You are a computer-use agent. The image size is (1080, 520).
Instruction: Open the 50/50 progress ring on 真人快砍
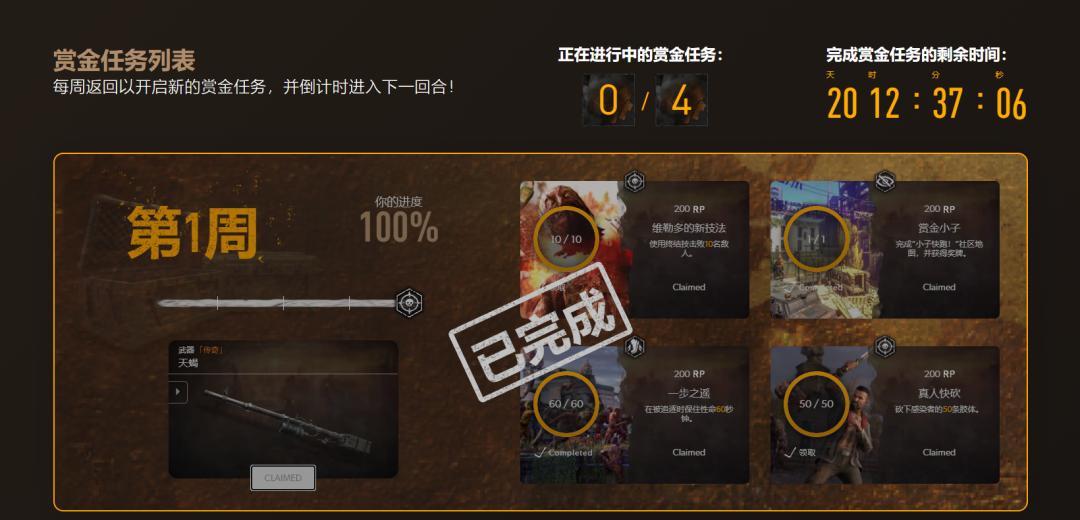pyautogui.click(x=816, y=404)
